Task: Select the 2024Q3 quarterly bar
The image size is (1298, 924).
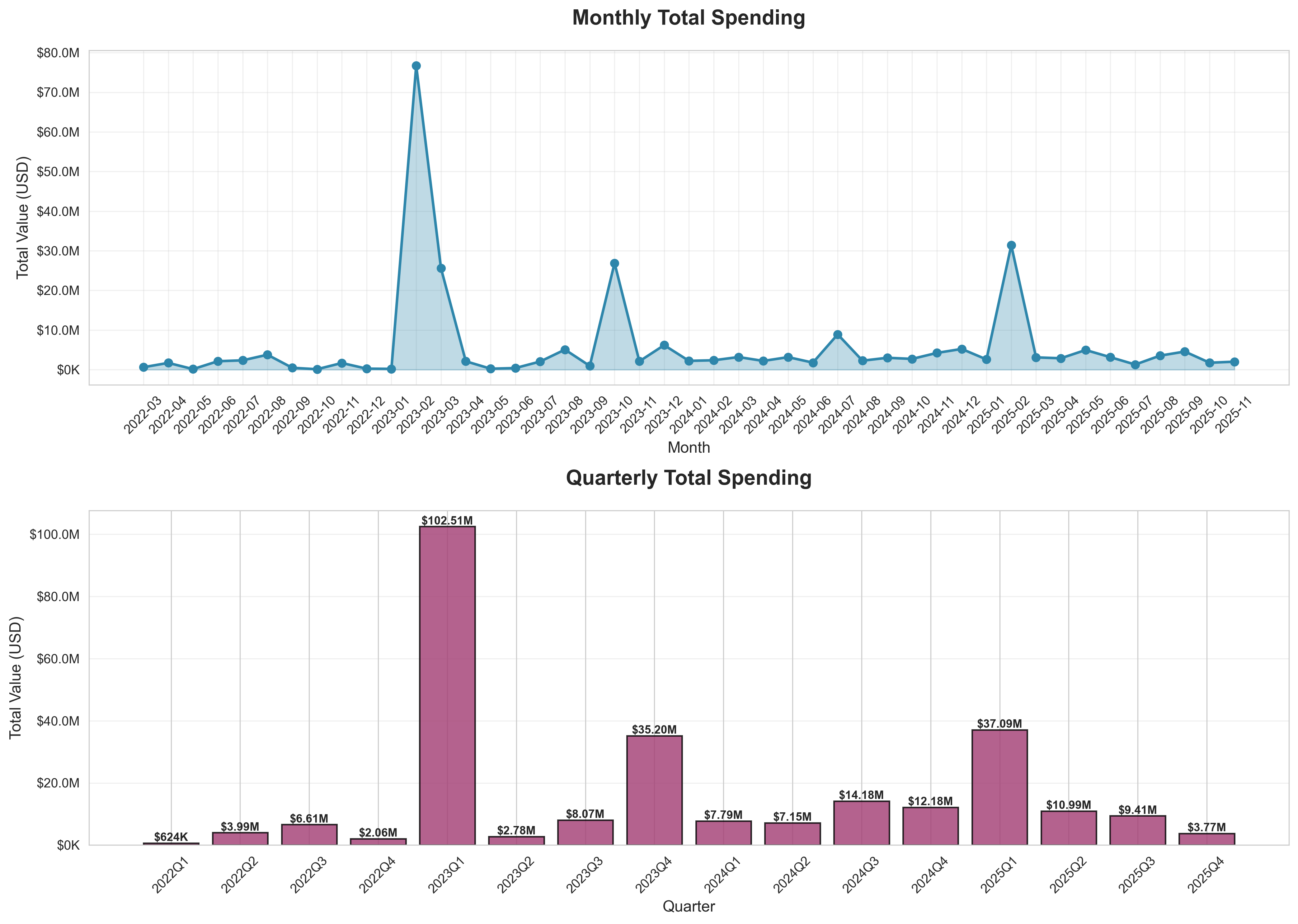Action: (x=861, y=823)
